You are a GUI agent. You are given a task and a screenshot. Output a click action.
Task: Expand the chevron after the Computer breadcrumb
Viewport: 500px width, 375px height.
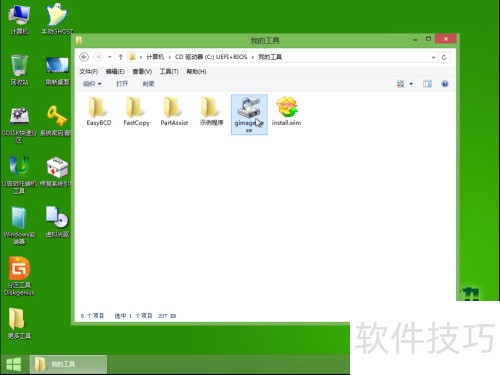coord(170,57)
